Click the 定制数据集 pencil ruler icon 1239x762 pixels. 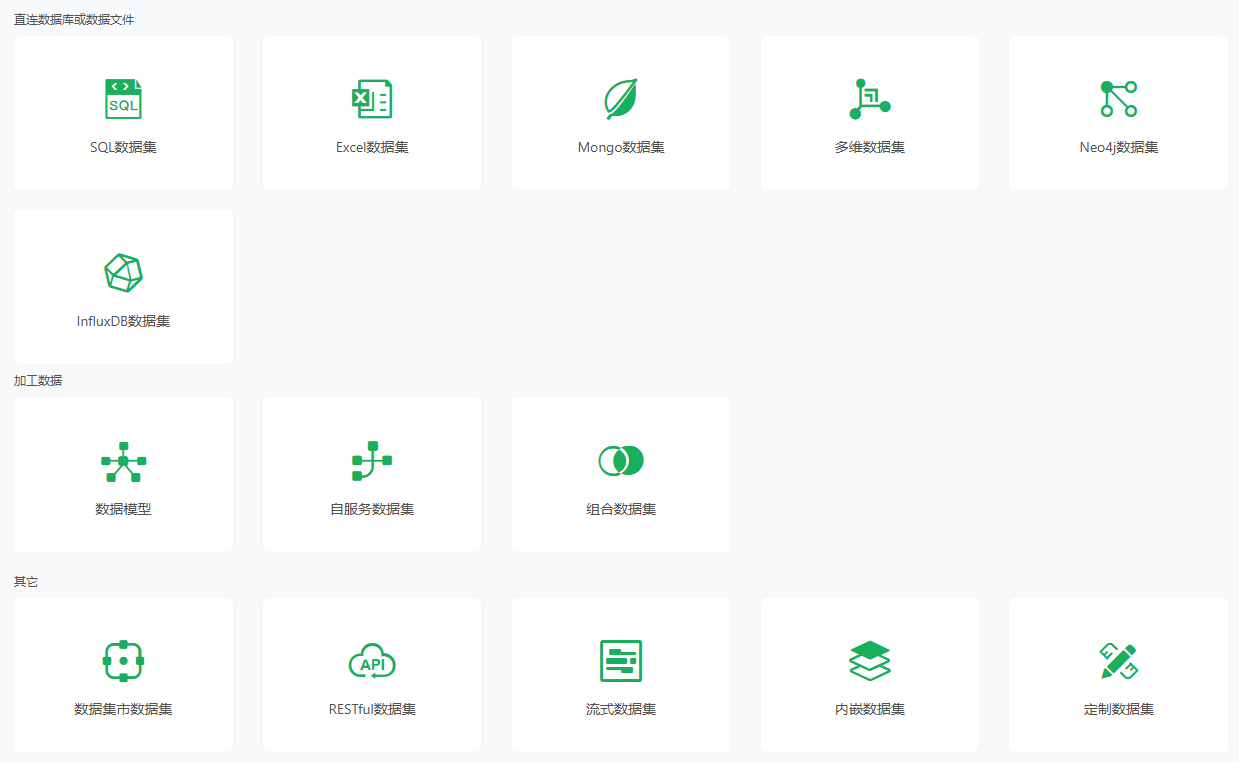(x=1118, y=661)
